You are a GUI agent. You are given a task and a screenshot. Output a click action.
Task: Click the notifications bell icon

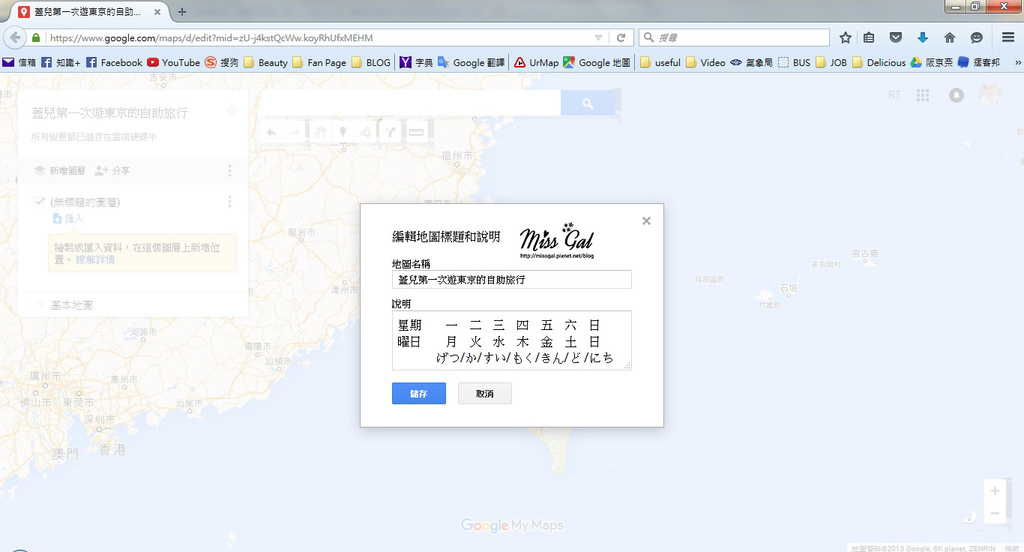tap(956, 95)
